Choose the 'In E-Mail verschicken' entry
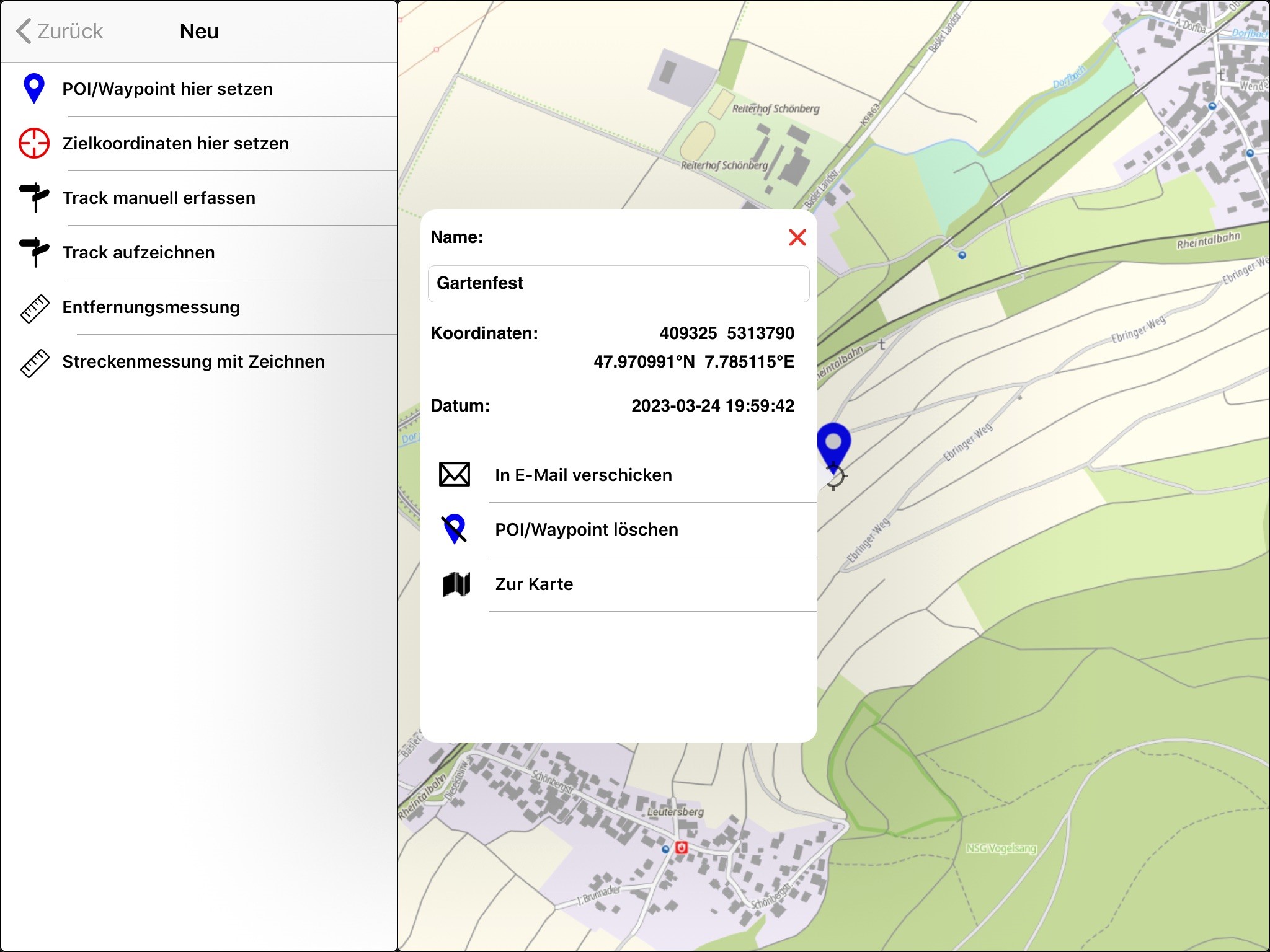This screenshot has height=952, width=1270. tap(583, 474)
